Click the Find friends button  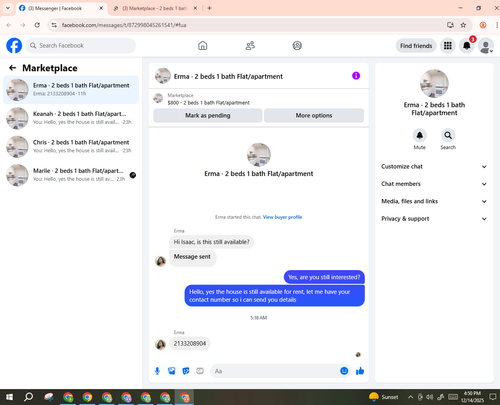(x=416, y=46)
